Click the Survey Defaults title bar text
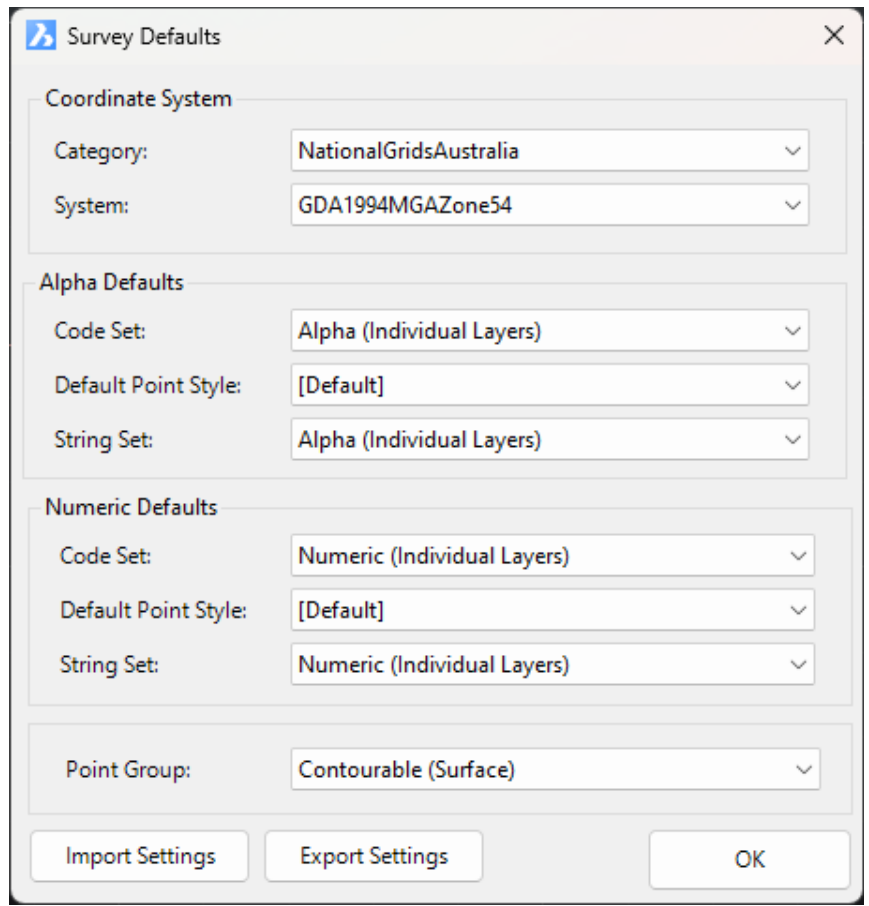This screenshot has height=906, width=869. [x=144, y=37]
